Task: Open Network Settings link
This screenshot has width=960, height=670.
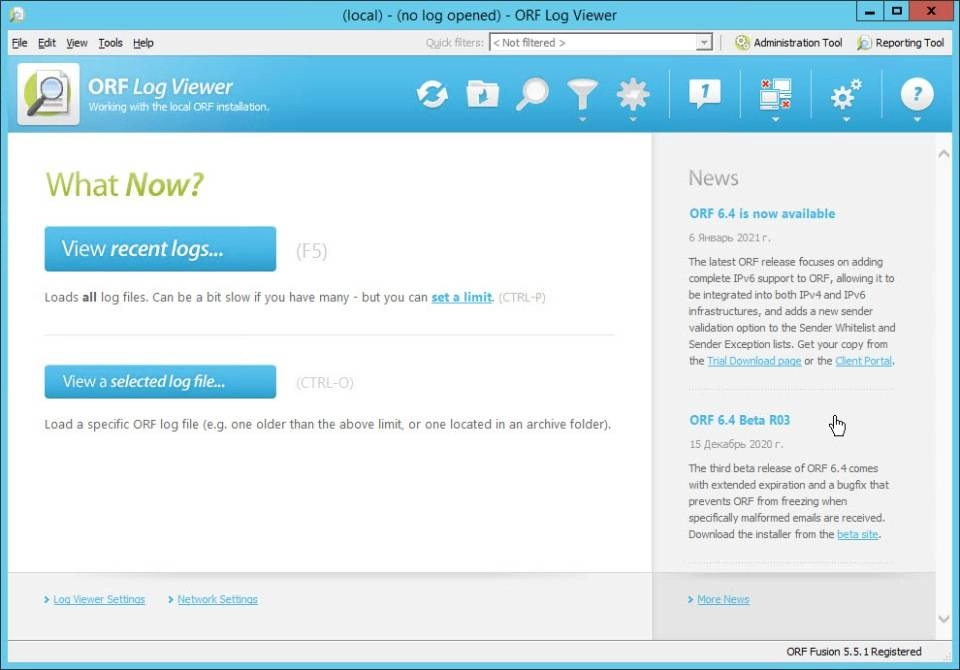Action: (217, 599)
